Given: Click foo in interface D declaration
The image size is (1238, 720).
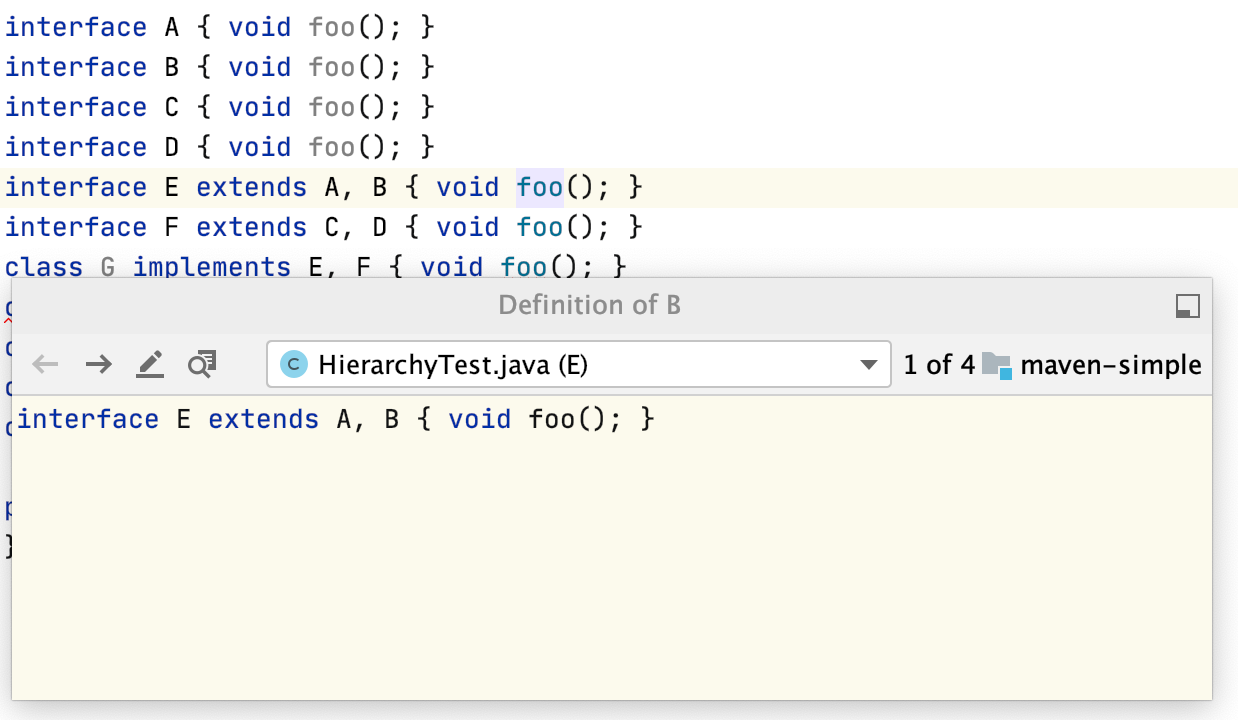Looking at the screenshot, I should coord(332,147).
